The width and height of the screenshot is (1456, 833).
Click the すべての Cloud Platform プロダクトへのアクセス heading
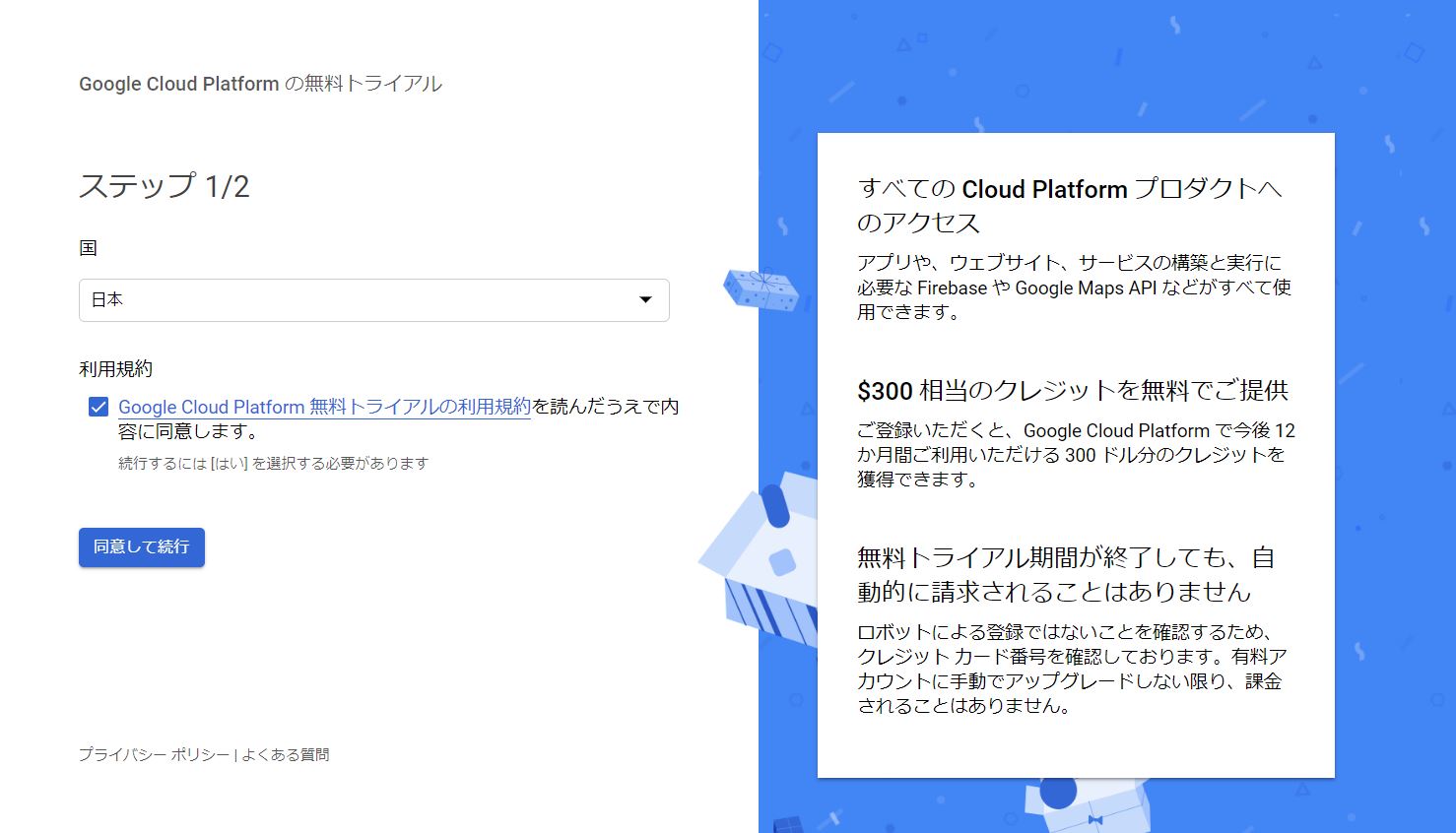click(x=1070, y=205)
